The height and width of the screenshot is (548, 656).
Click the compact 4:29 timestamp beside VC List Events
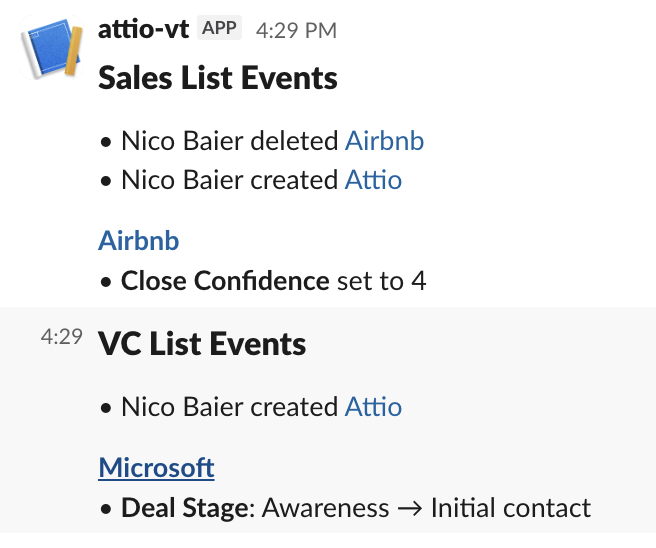(61, 337)
